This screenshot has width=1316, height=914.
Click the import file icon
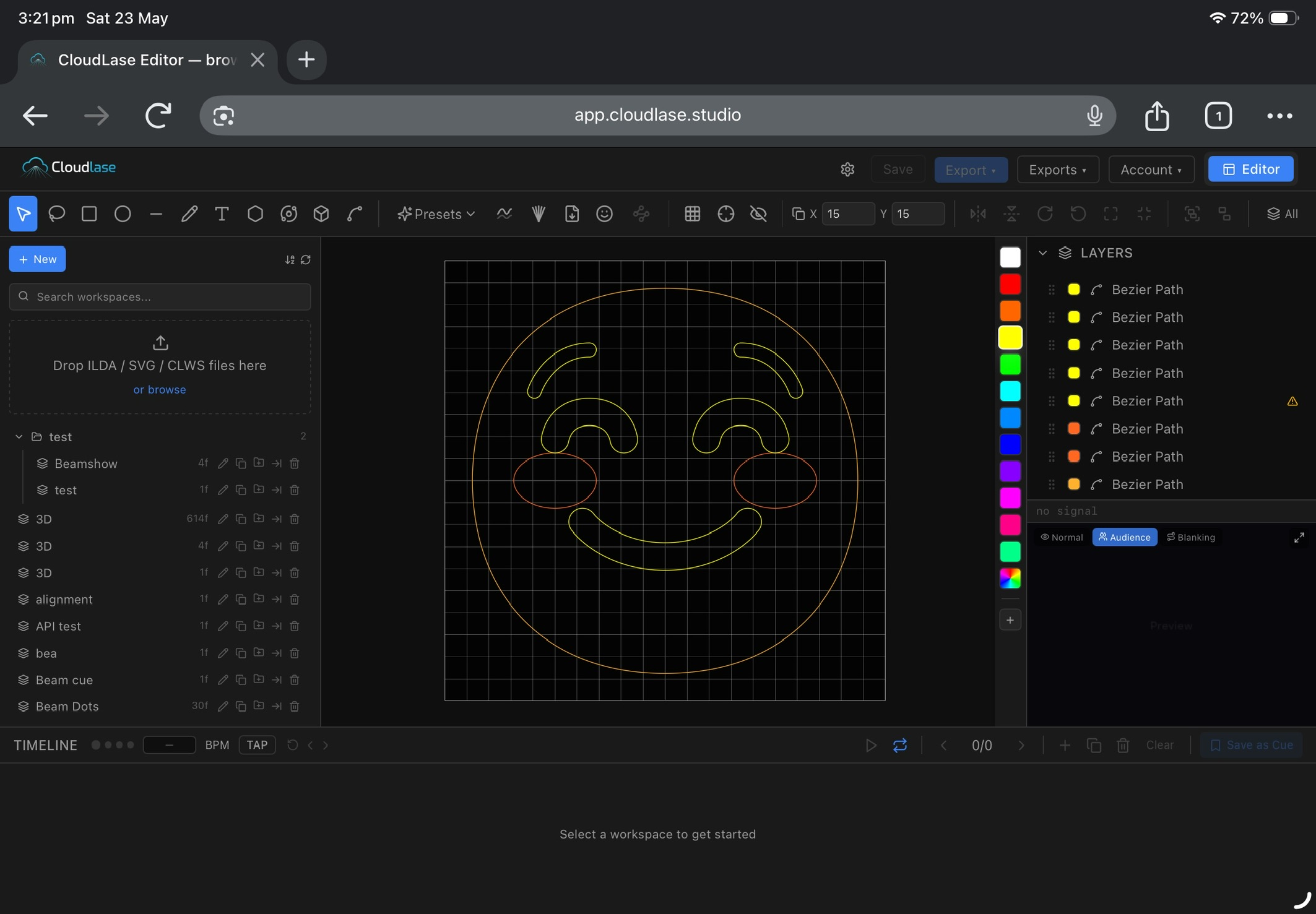pyautogui.click(x=572, y=214)
